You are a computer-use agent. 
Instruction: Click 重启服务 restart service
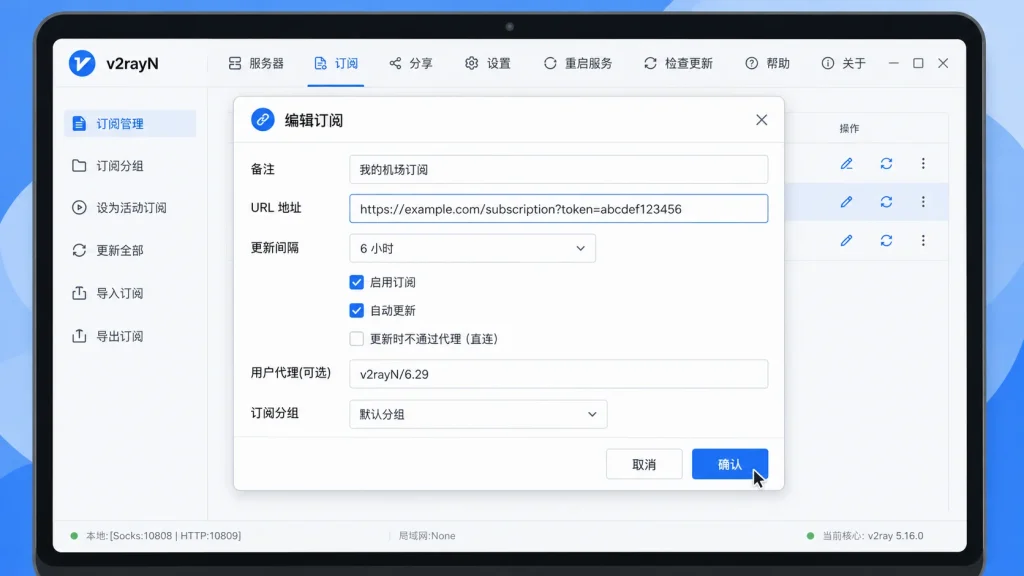pyautogui.click(x=578, y=63)
